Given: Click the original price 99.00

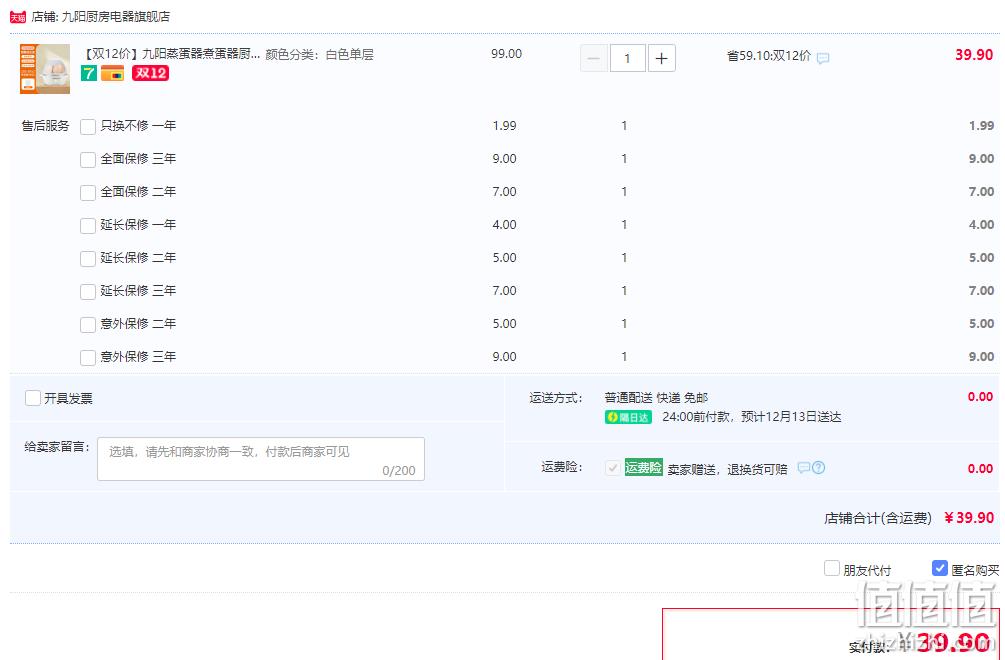Looking at the screenshot, I should 506,54.
